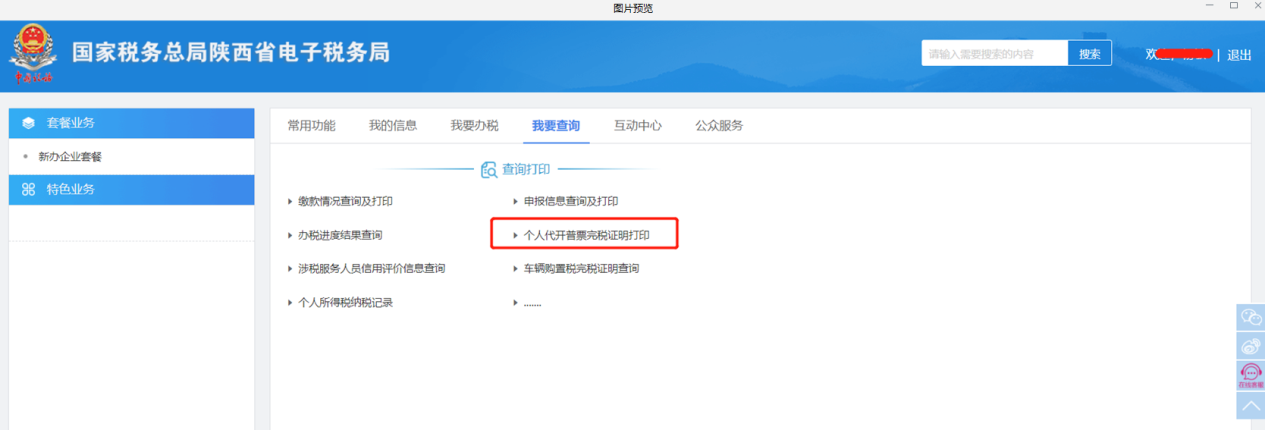Open 车辆购置税完税证明查询 link
The height and width of the screenshot is (430, 1265).
(581, 269)
